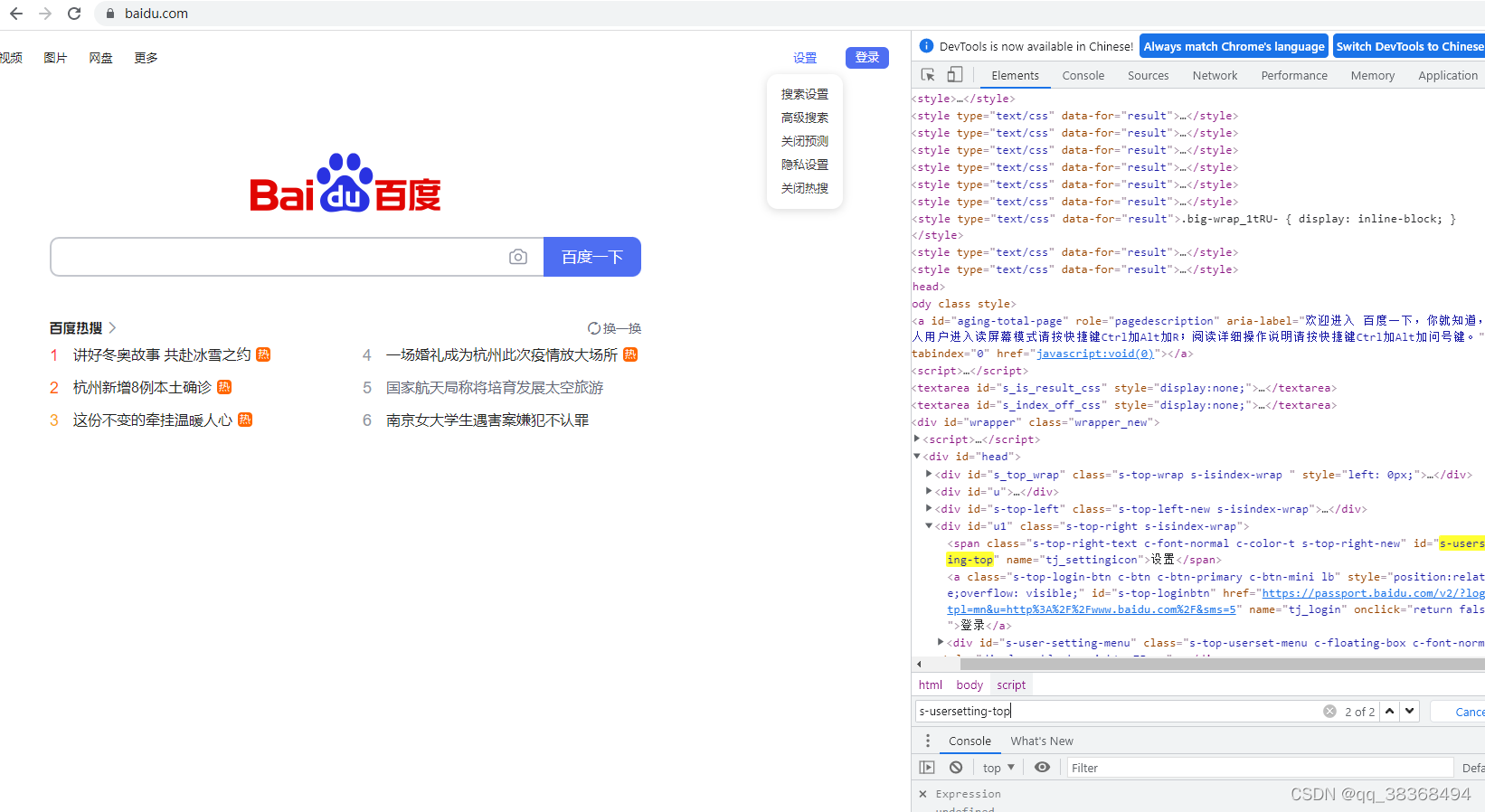The width and height of the screenshot is (1485, 812).
Task: Open hot search 讲好冬奥故事 共赴冰雪之约
Action: 162,354
